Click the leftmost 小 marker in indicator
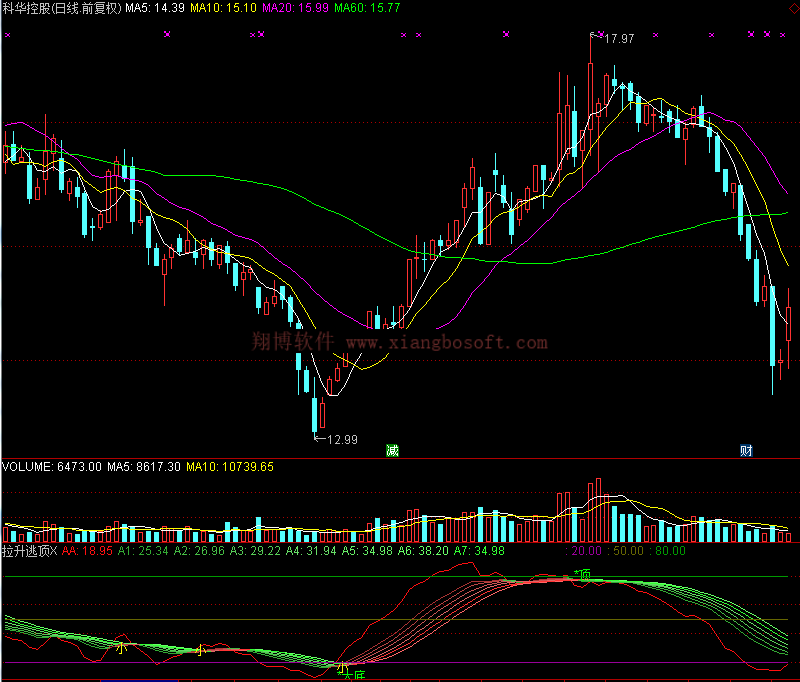 (x=121, y=648)
